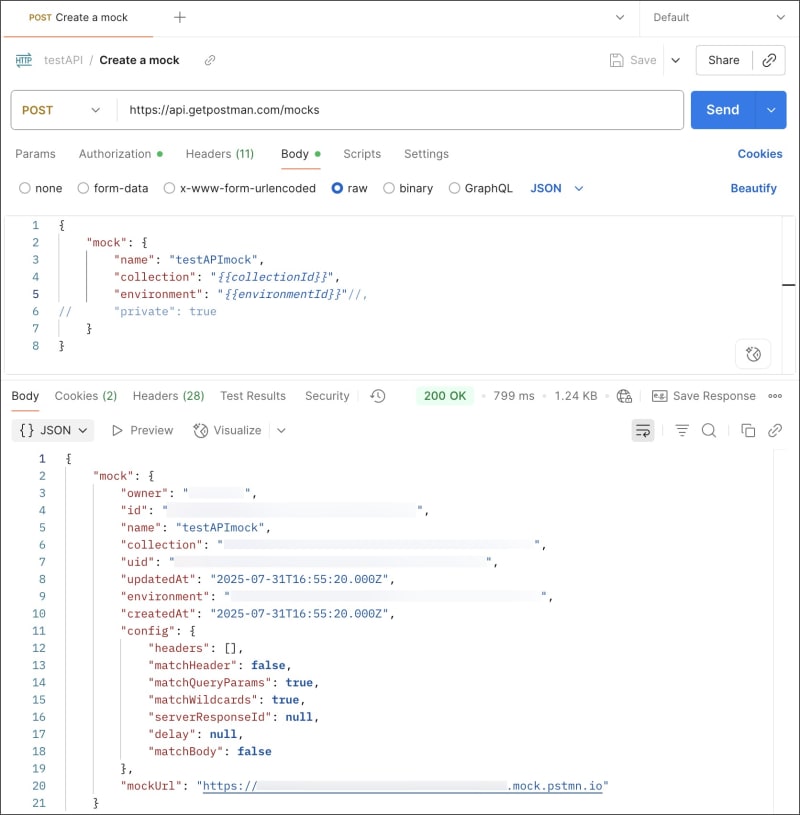Viewport: 800px width, 815px height.
Task: Click the Cookies link
Action: click(760, 154)
